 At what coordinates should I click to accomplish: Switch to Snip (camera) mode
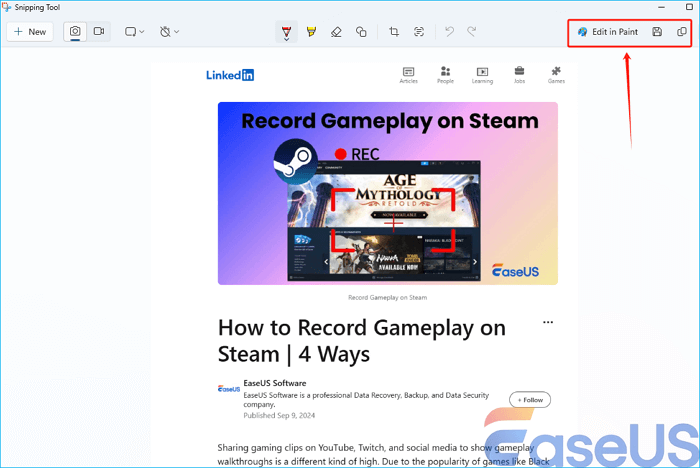pos(75,32)
